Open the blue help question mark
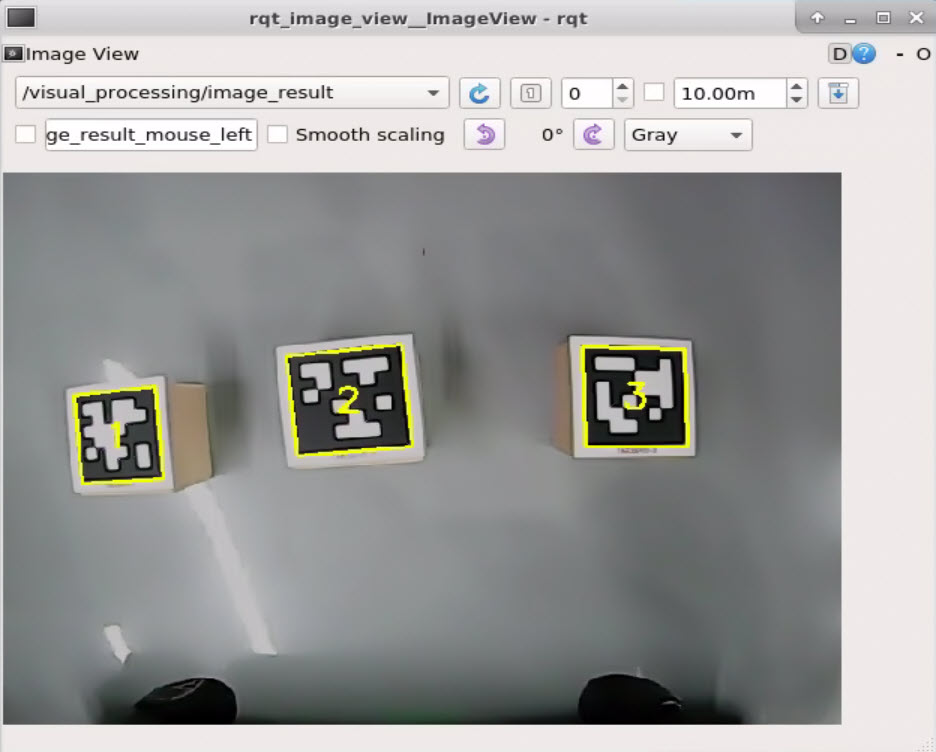 [864, 54]
